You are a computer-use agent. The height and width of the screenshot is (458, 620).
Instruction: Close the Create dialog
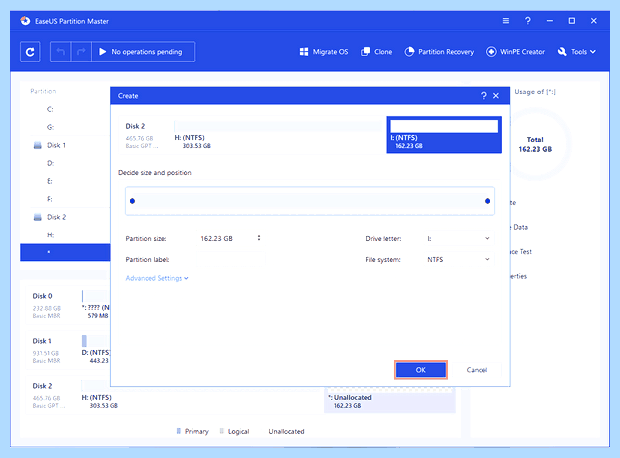click(496, 96)
